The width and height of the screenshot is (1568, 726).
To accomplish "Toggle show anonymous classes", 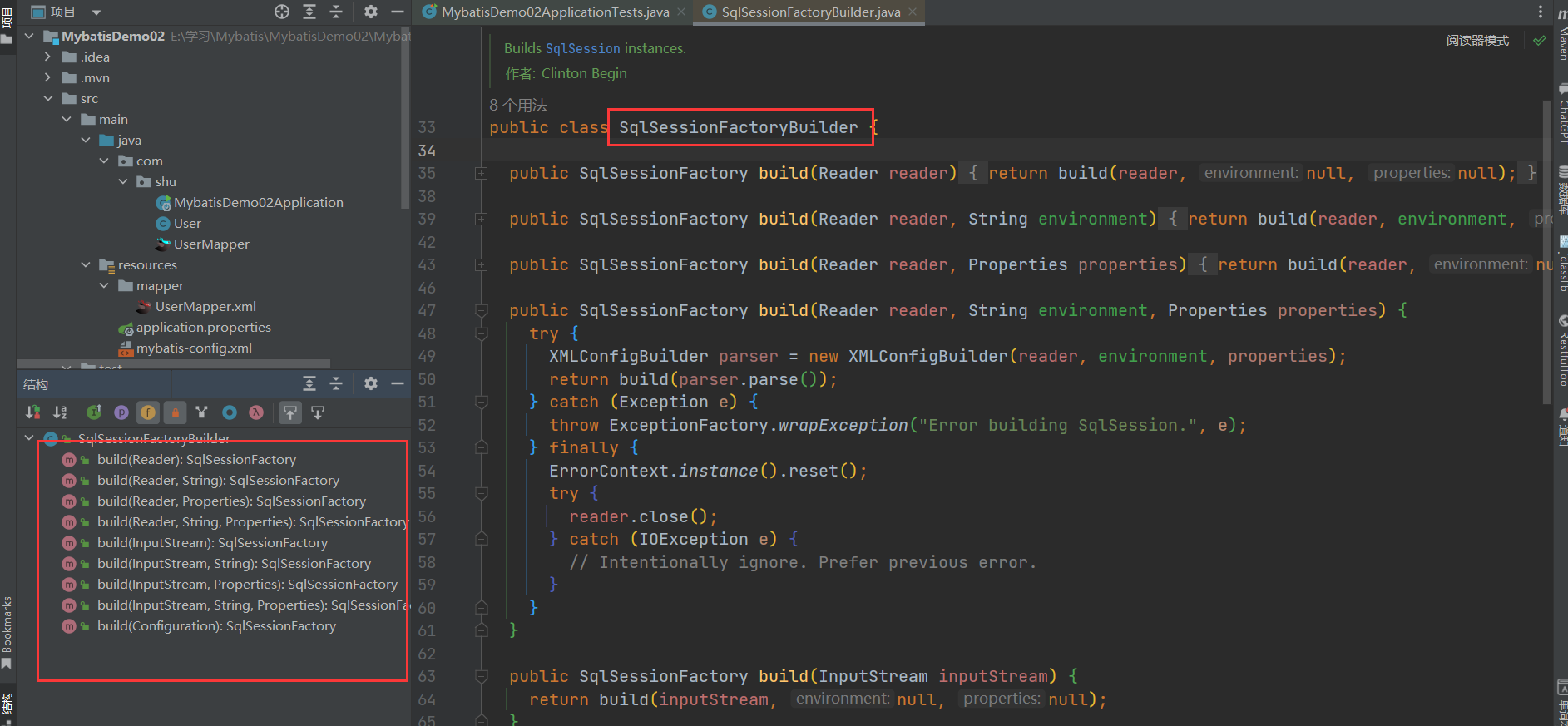I will coord(230,412).
